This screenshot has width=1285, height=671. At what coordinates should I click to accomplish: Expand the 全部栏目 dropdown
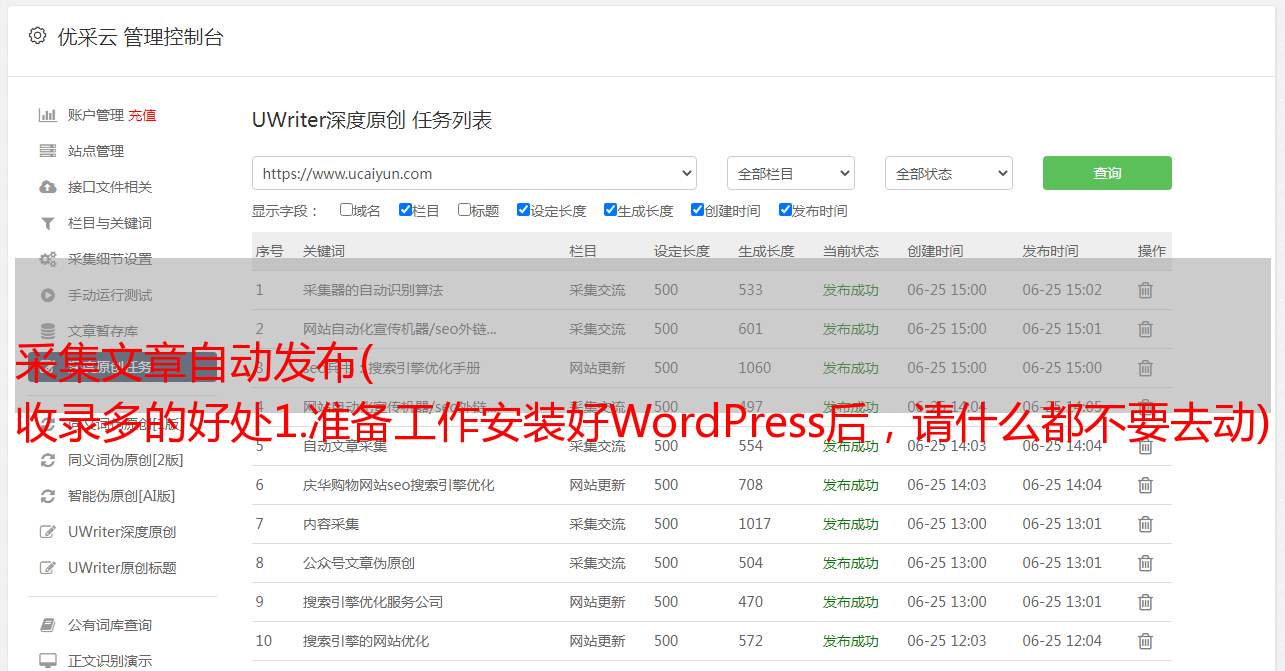coord(790,173)
